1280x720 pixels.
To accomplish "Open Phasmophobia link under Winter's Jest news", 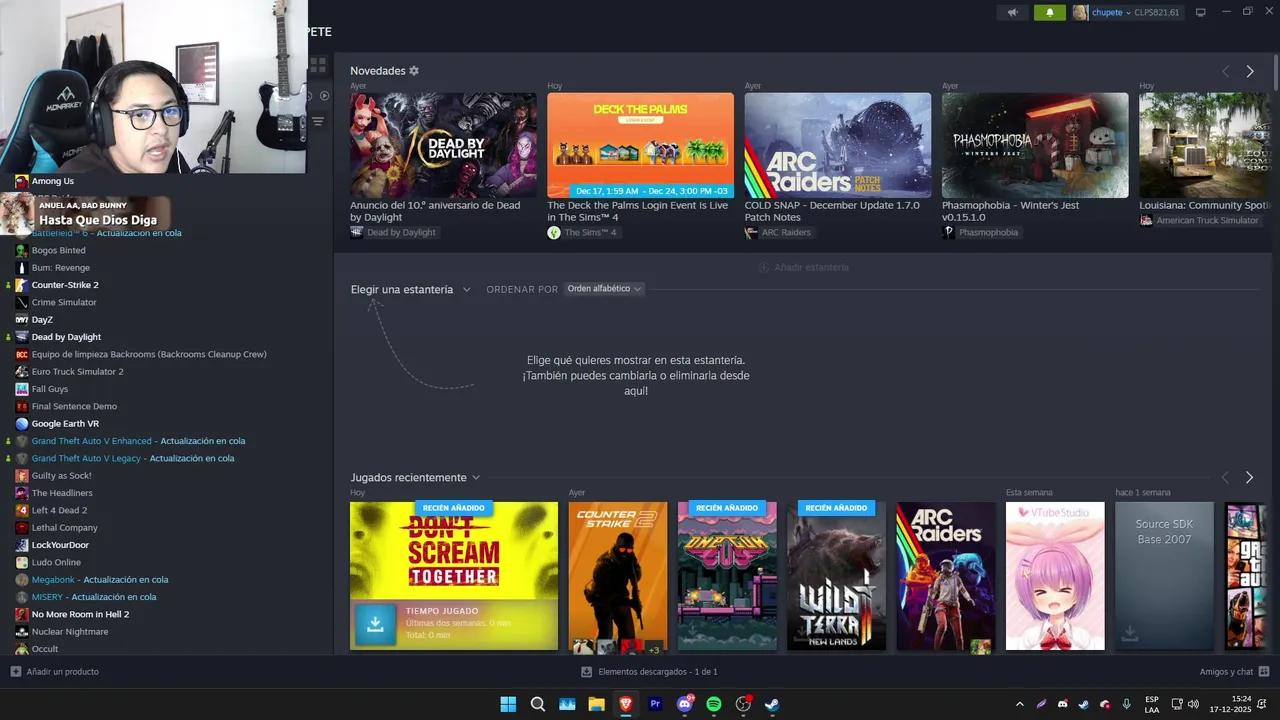I will (988, 232).
